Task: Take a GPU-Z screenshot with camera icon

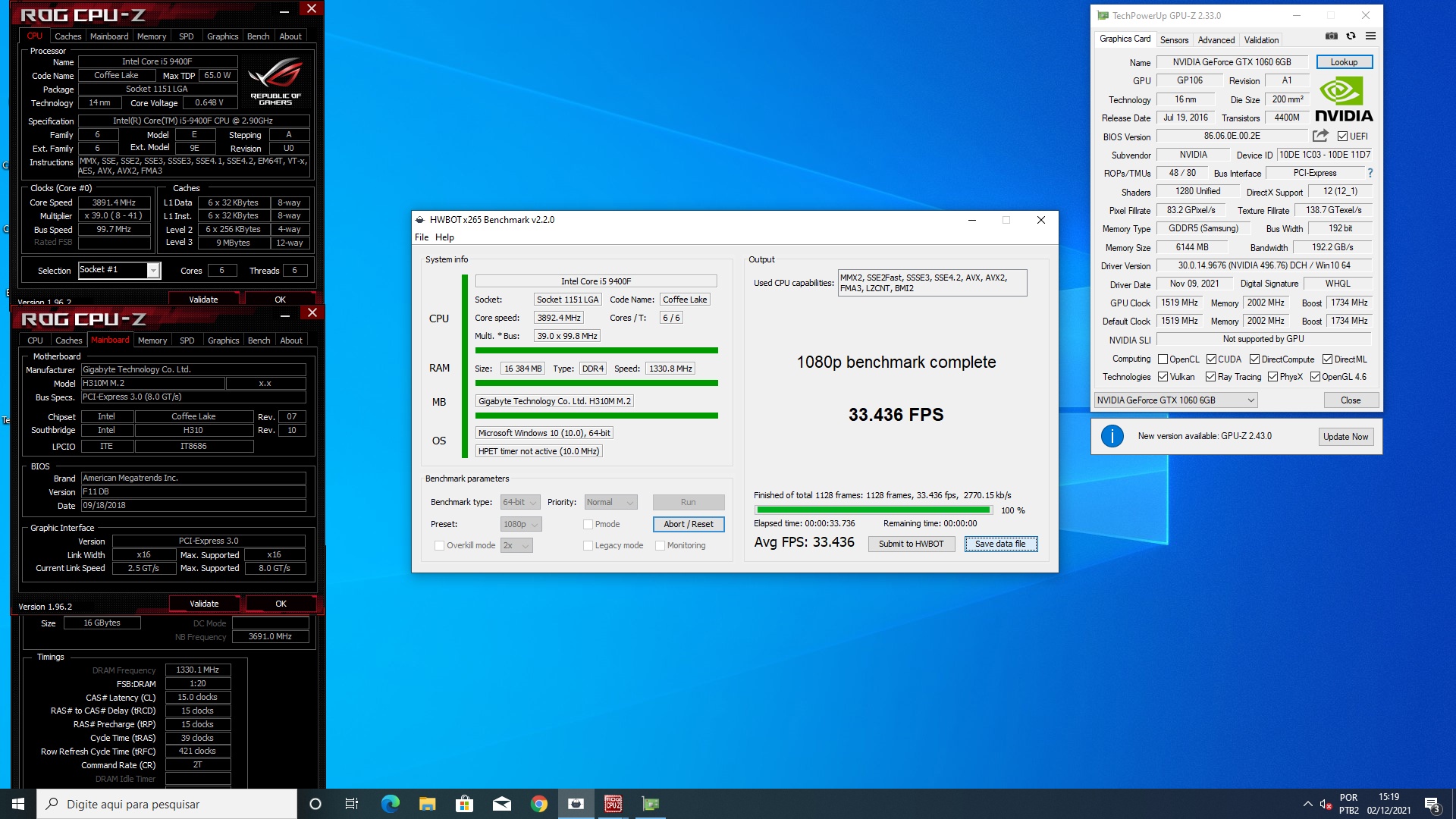Action: pyautogui.click(x=1331, y=36)
